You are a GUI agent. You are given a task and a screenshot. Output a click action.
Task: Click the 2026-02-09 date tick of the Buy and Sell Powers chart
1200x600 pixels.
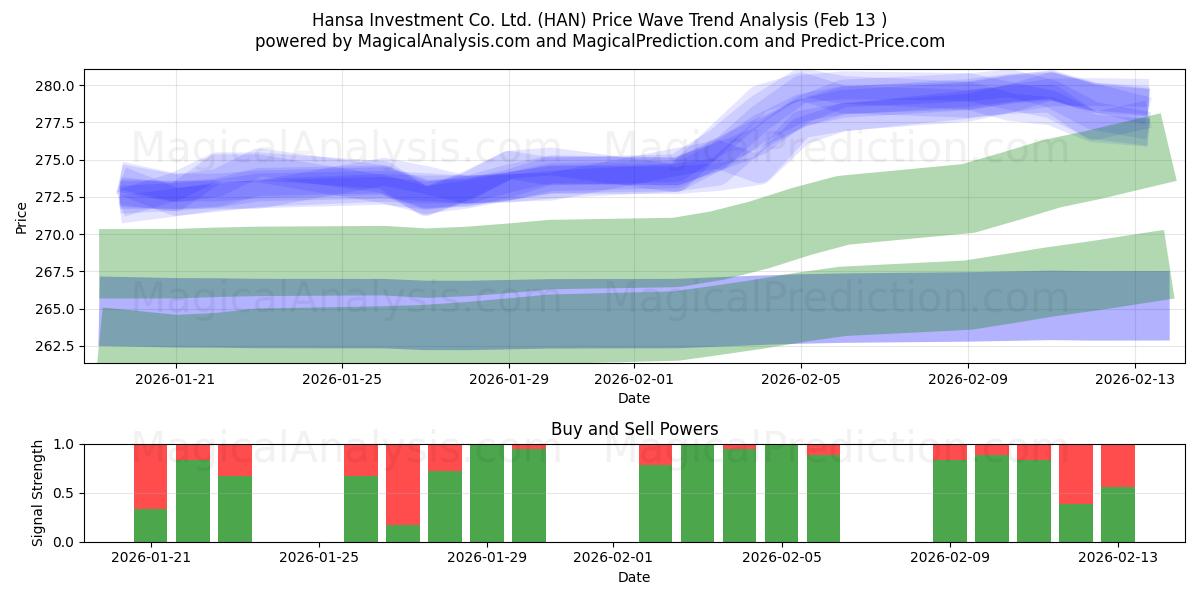pos(949,558)
